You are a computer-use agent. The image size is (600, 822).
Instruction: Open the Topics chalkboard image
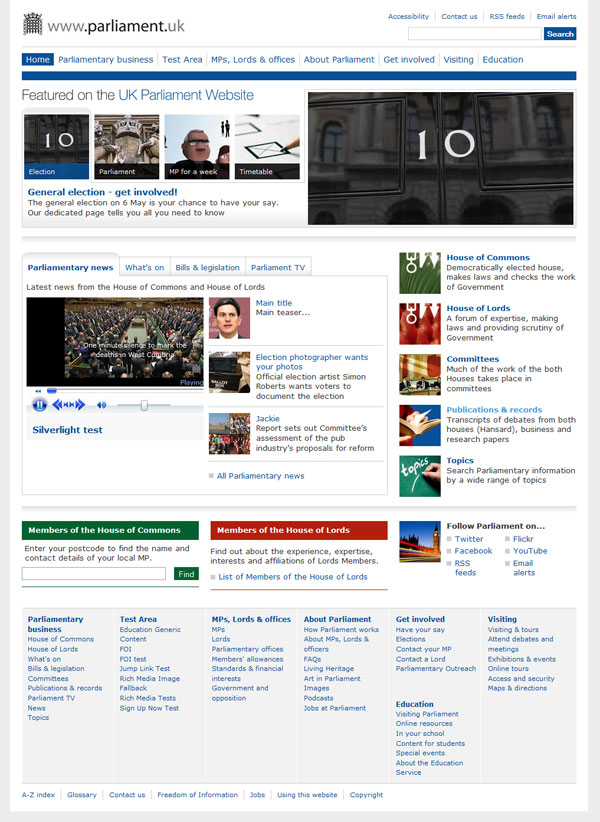[x=420, y=476]
